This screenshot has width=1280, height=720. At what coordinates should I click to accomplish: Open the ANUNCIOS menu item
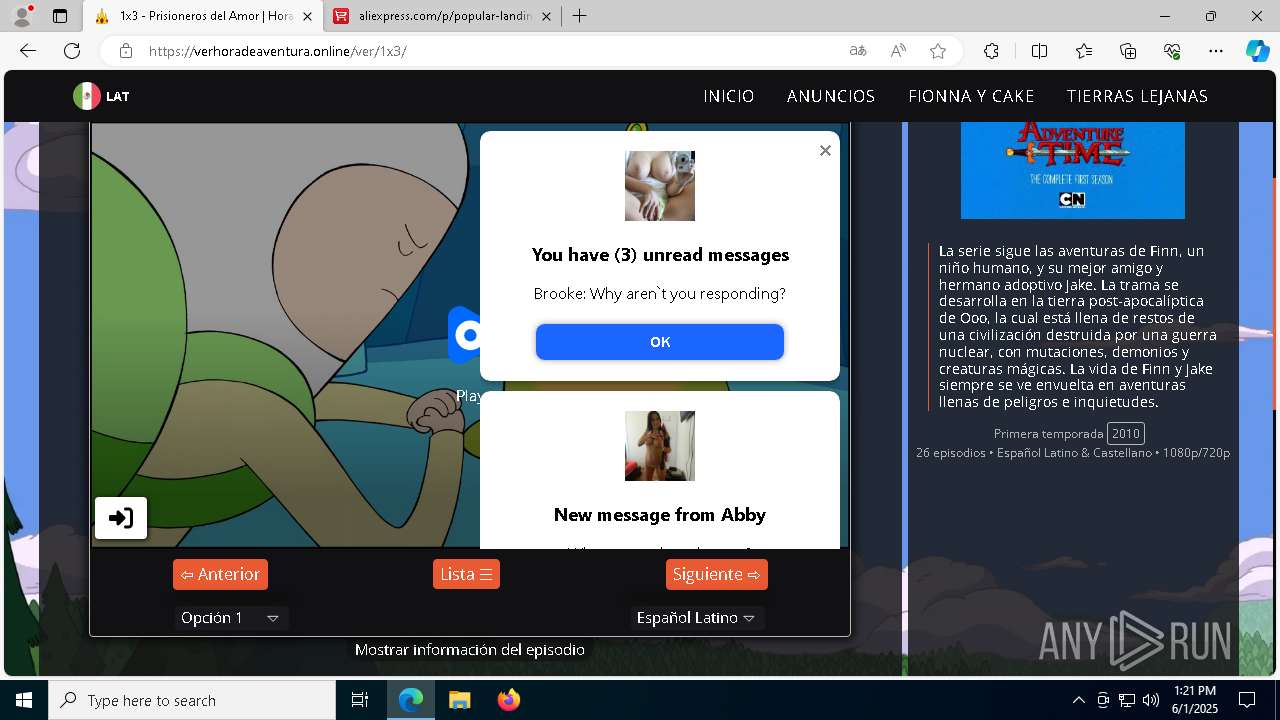[x=831, y=96]
